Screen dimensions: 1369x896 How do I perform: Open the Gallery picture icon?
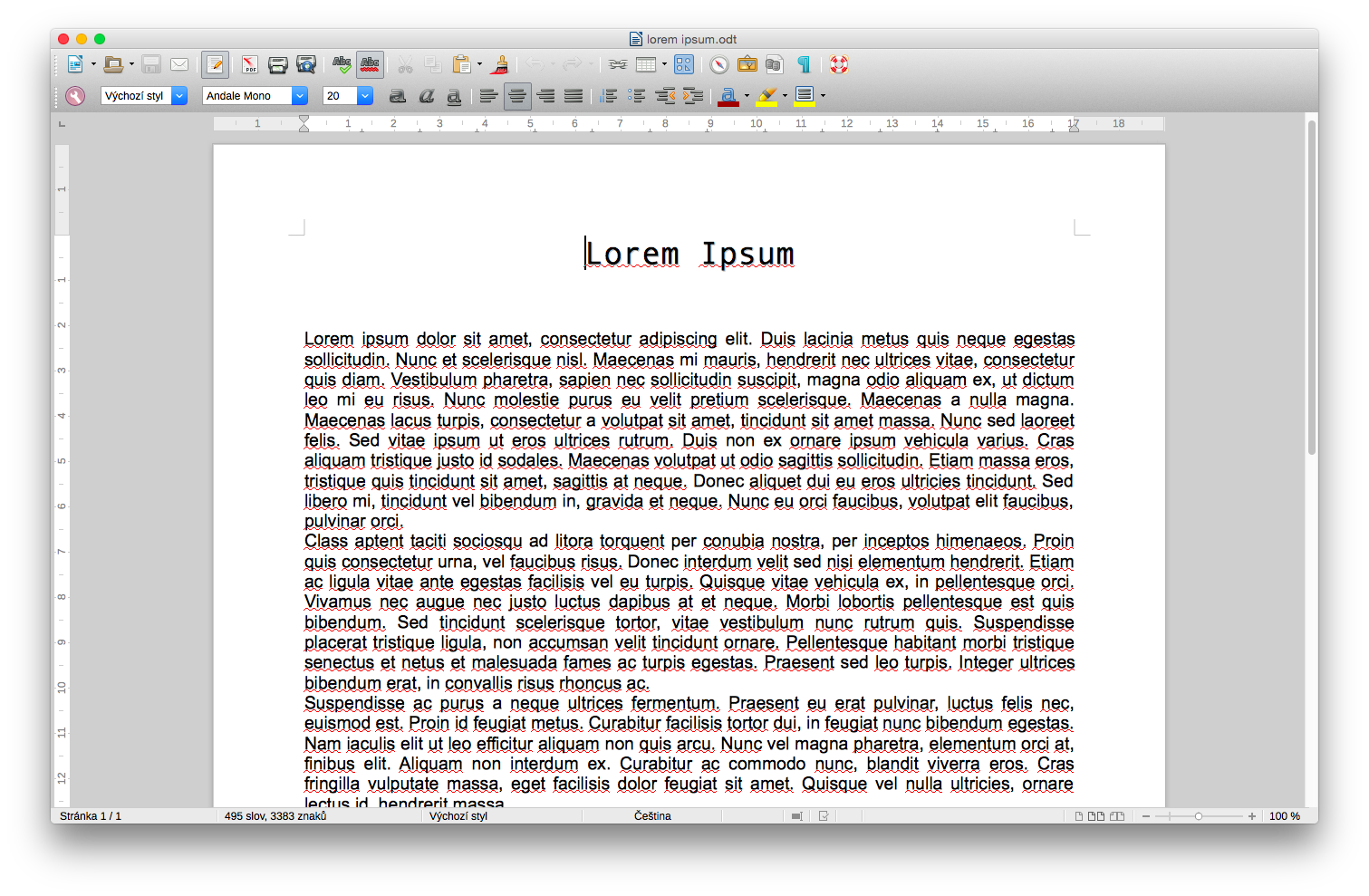pos(747,64)
